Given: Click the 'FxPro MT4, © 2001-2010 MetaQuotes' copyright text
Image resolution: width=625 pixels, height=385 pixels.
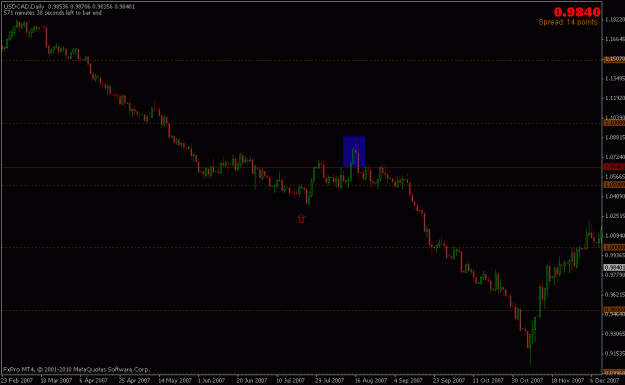Looking at the screenshot, I should click(x=77, y=369).
